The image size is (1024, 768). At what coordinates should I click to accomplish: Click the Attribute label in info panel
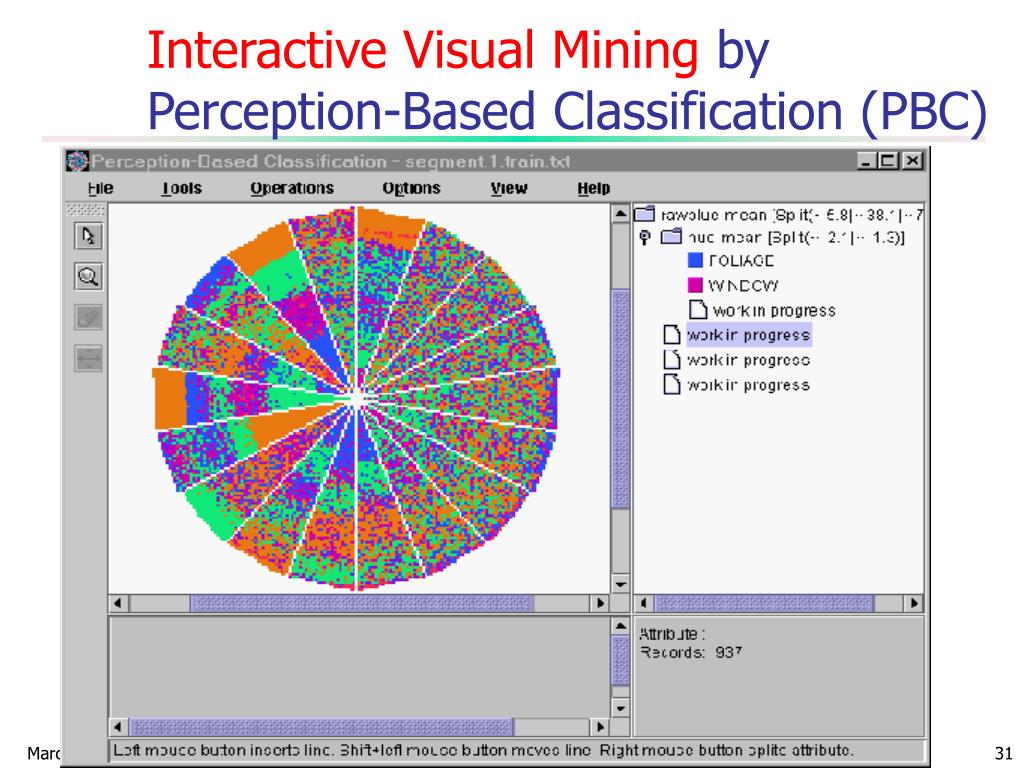point(672,633)
